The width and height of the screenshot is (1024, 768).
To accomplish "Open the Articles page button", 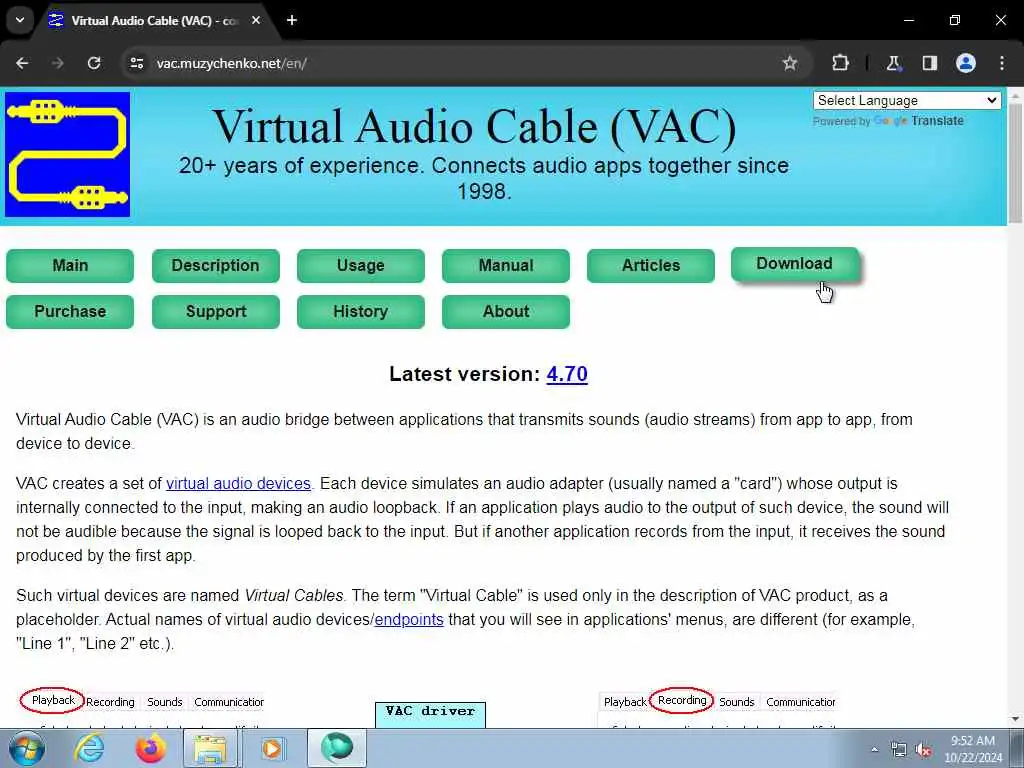I will 650,266.
